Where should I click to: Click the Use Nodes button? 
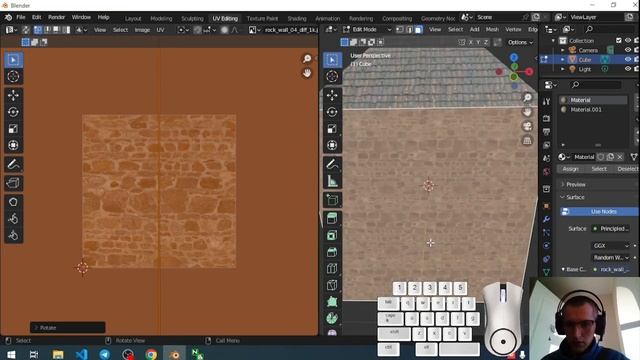click(599, 211)
